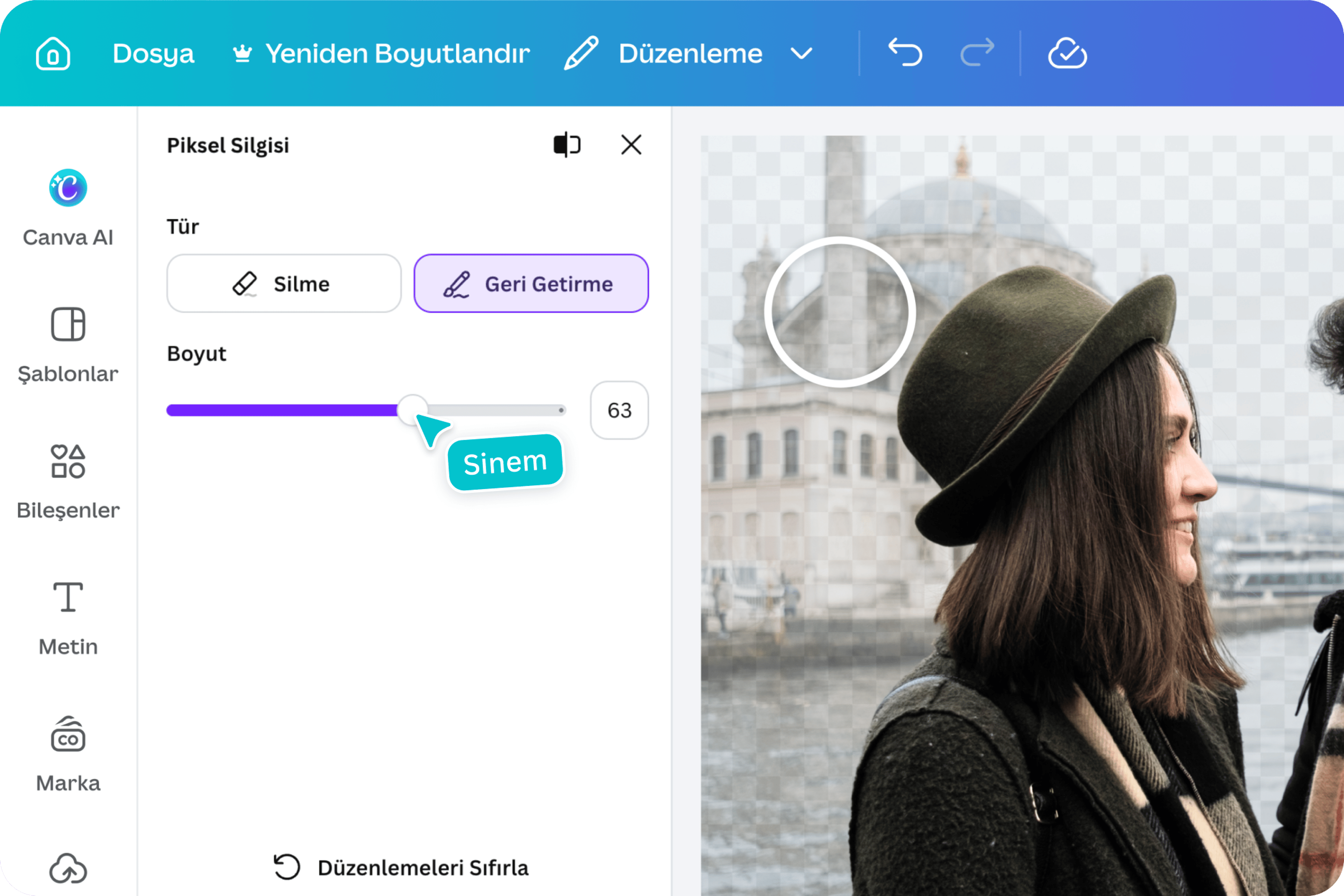Click Düzenlemeleri Sıfırla reset button
1344x896 pixels.
click(x=401, y=867)
